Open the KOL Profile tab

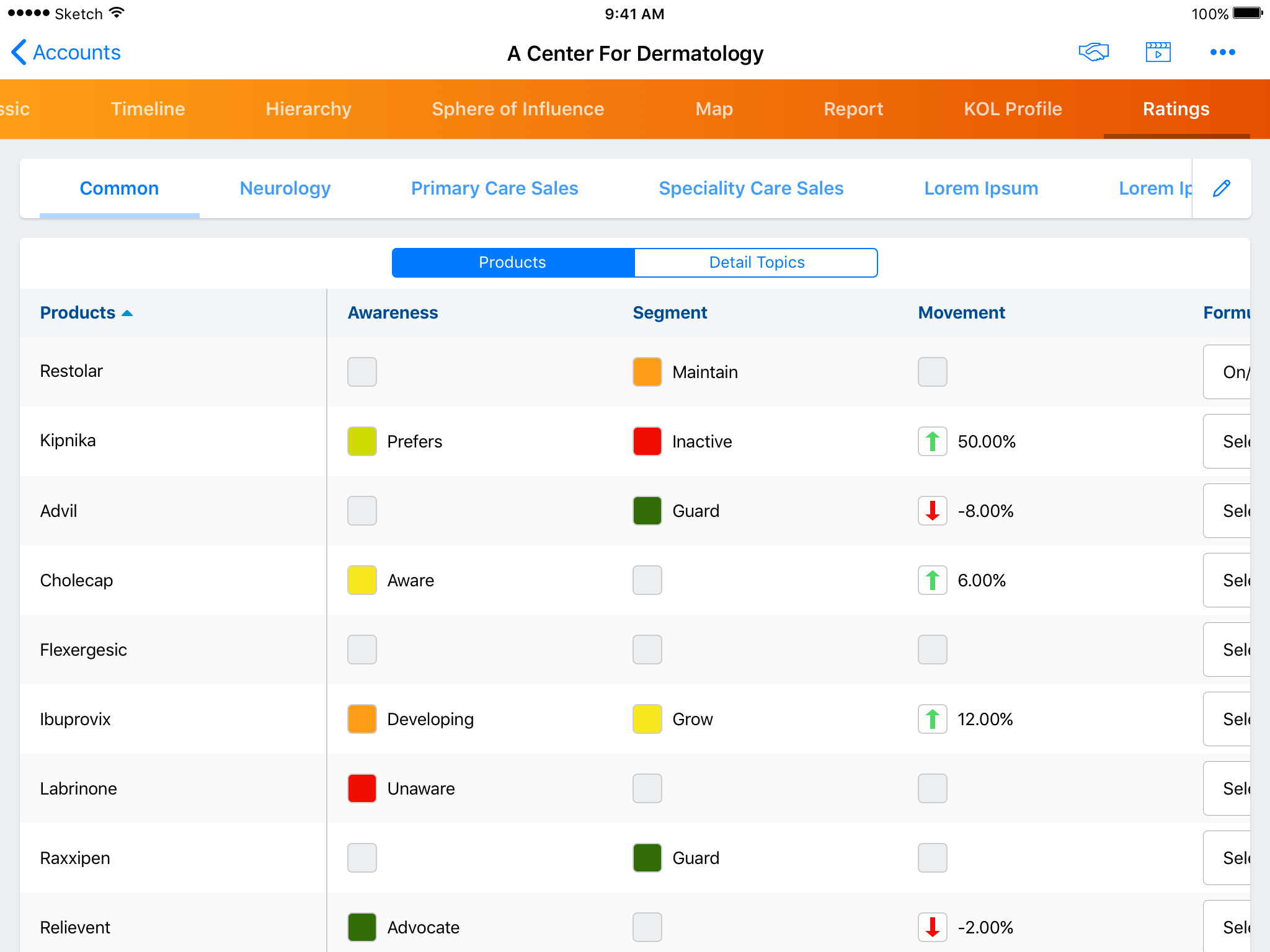1013,109
